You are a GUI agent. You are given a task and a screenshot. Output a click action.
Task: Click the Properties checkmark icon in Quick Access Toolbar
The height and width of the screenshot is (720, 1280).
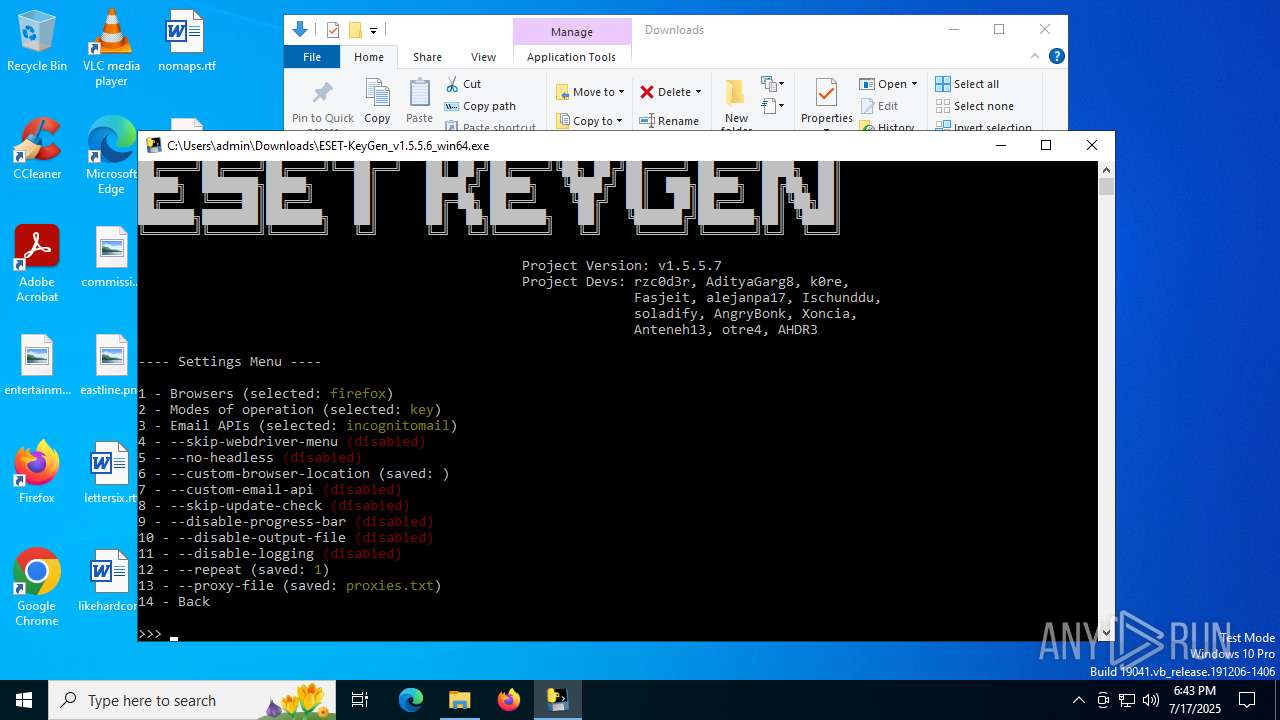pos(333,30)
